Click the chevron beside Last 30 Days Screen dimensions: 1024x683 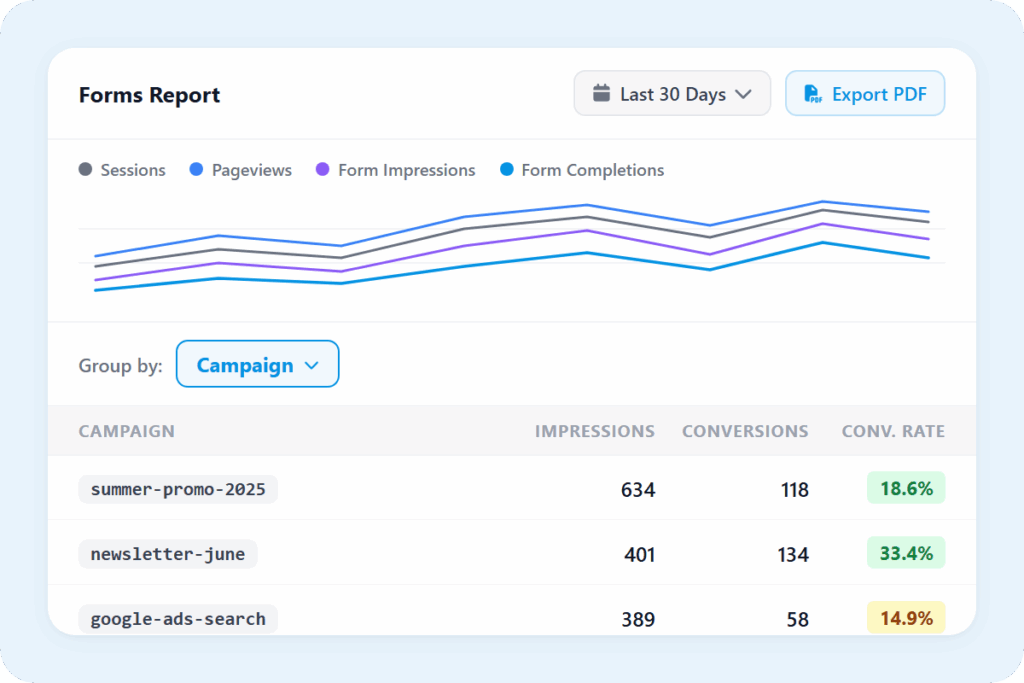743,94
